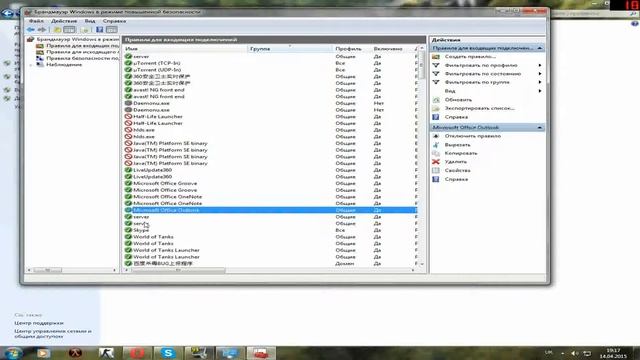Image resolution: width=640 pixels, height=360 pixels.
Task: Click the Отключить правило action
Action: pos(472,136)
